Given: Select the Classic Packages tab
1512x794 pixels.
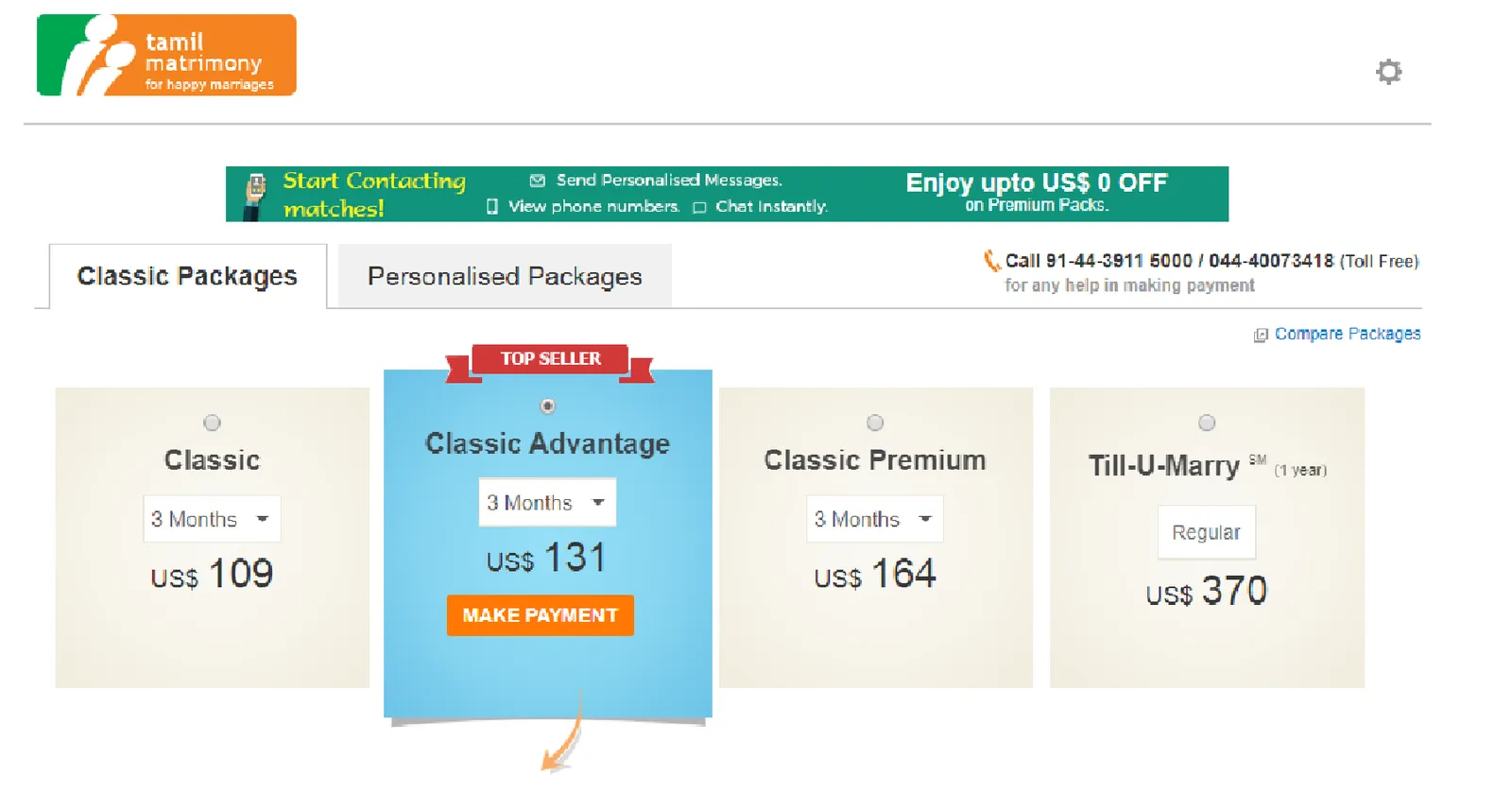Looking at the screenshot, I should 187,276.
